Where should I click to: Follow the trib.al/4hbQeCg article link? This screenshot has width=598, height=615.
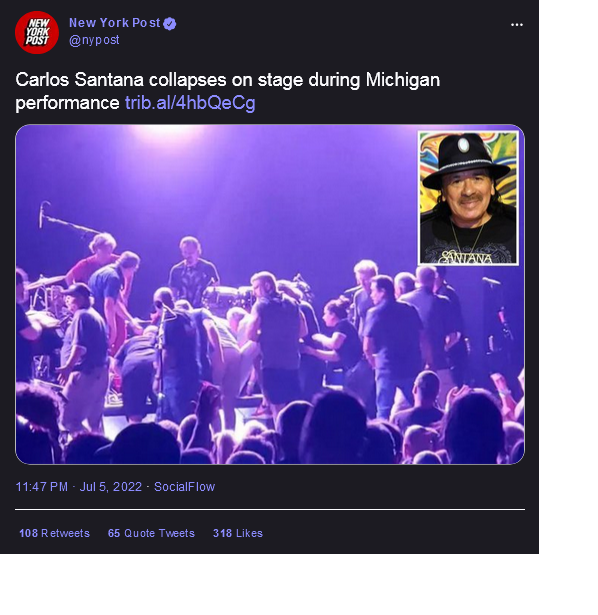click(x=190, y=103)
